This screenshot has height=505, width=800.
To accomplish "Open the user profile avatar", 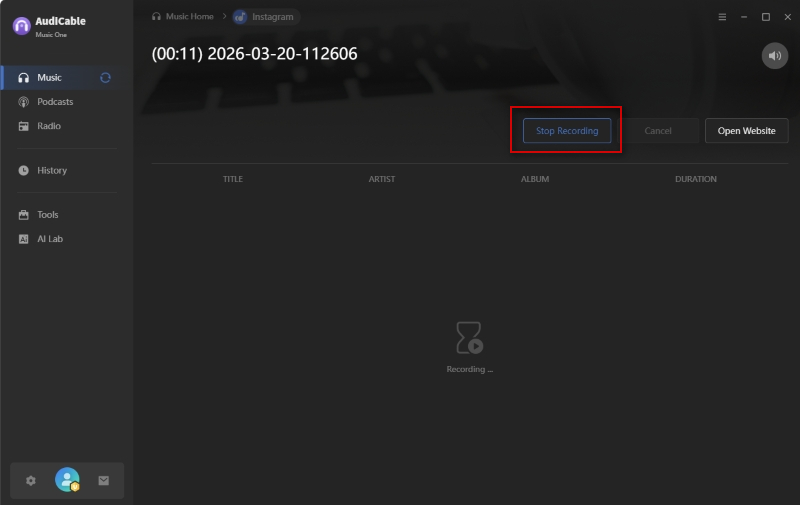I will click(67, 479).
